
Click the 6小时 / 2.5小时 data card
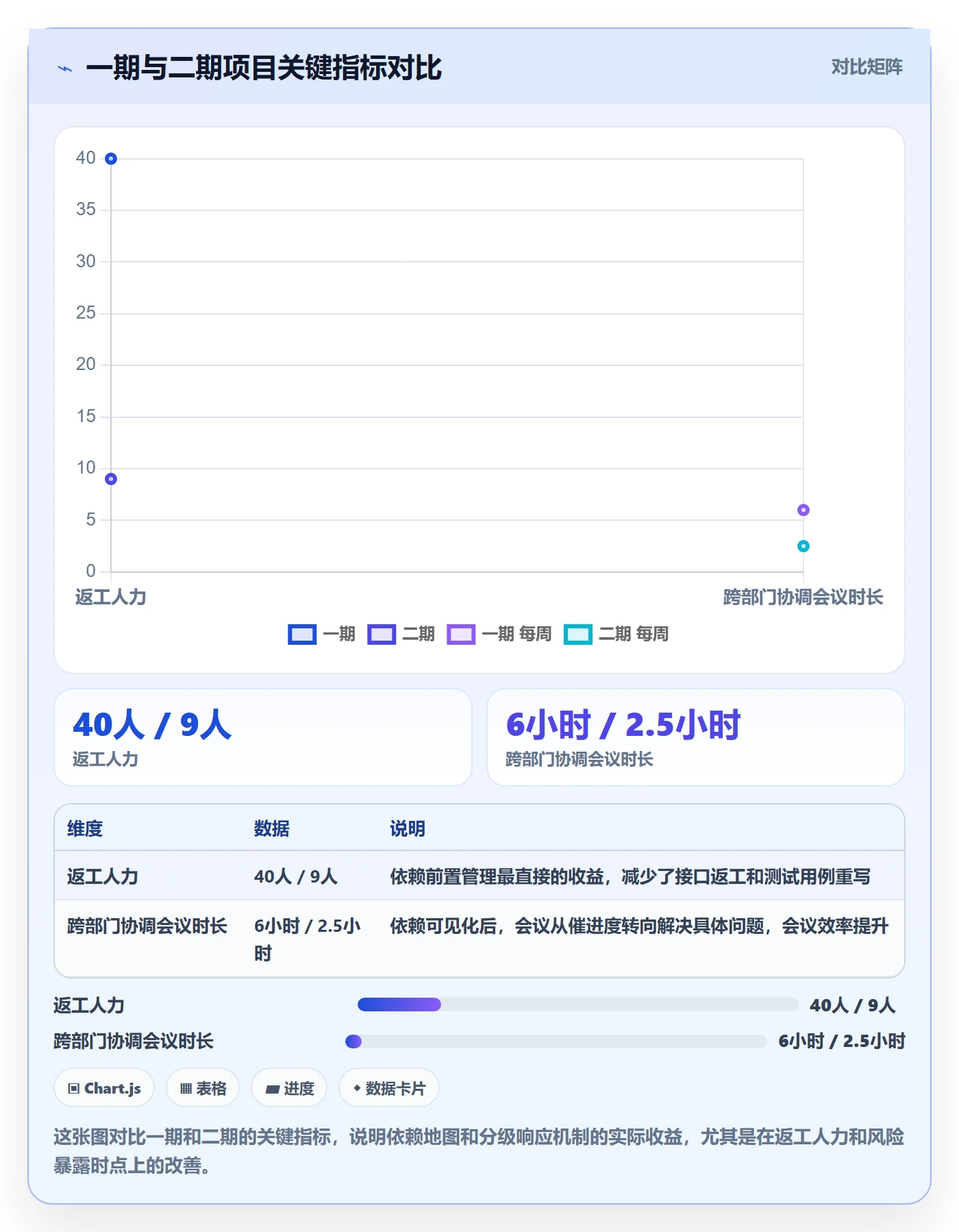(x=696, y=737)
